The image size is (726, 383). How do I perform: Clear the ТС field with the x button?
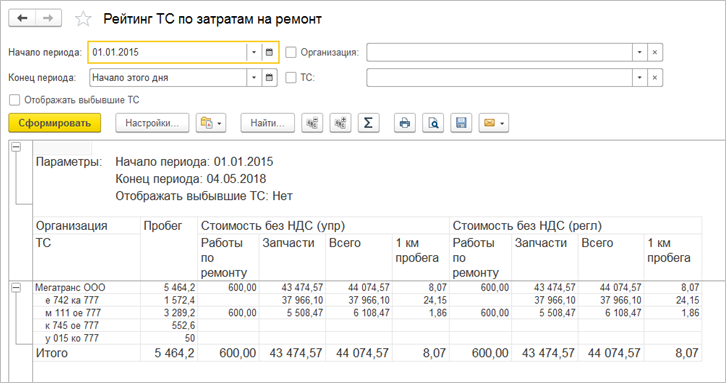[x=655, y=78]
